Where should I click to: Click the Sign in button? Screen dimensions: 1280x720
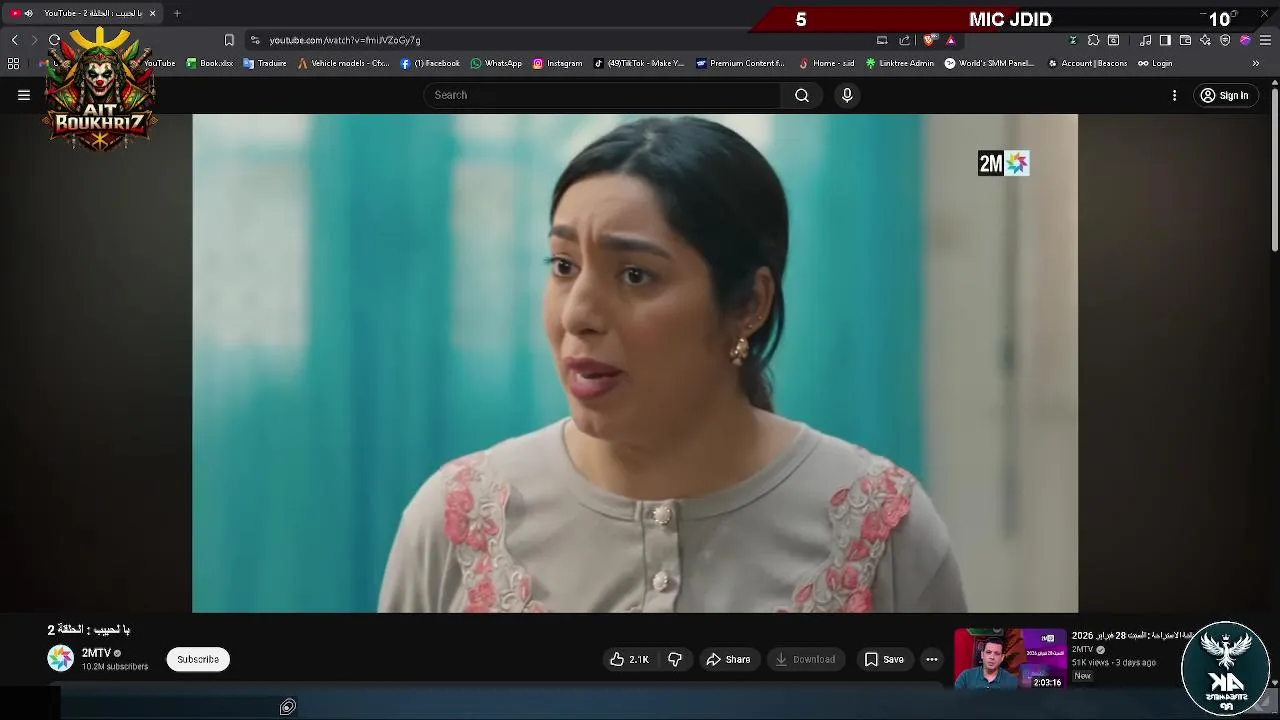(1225, 95)
